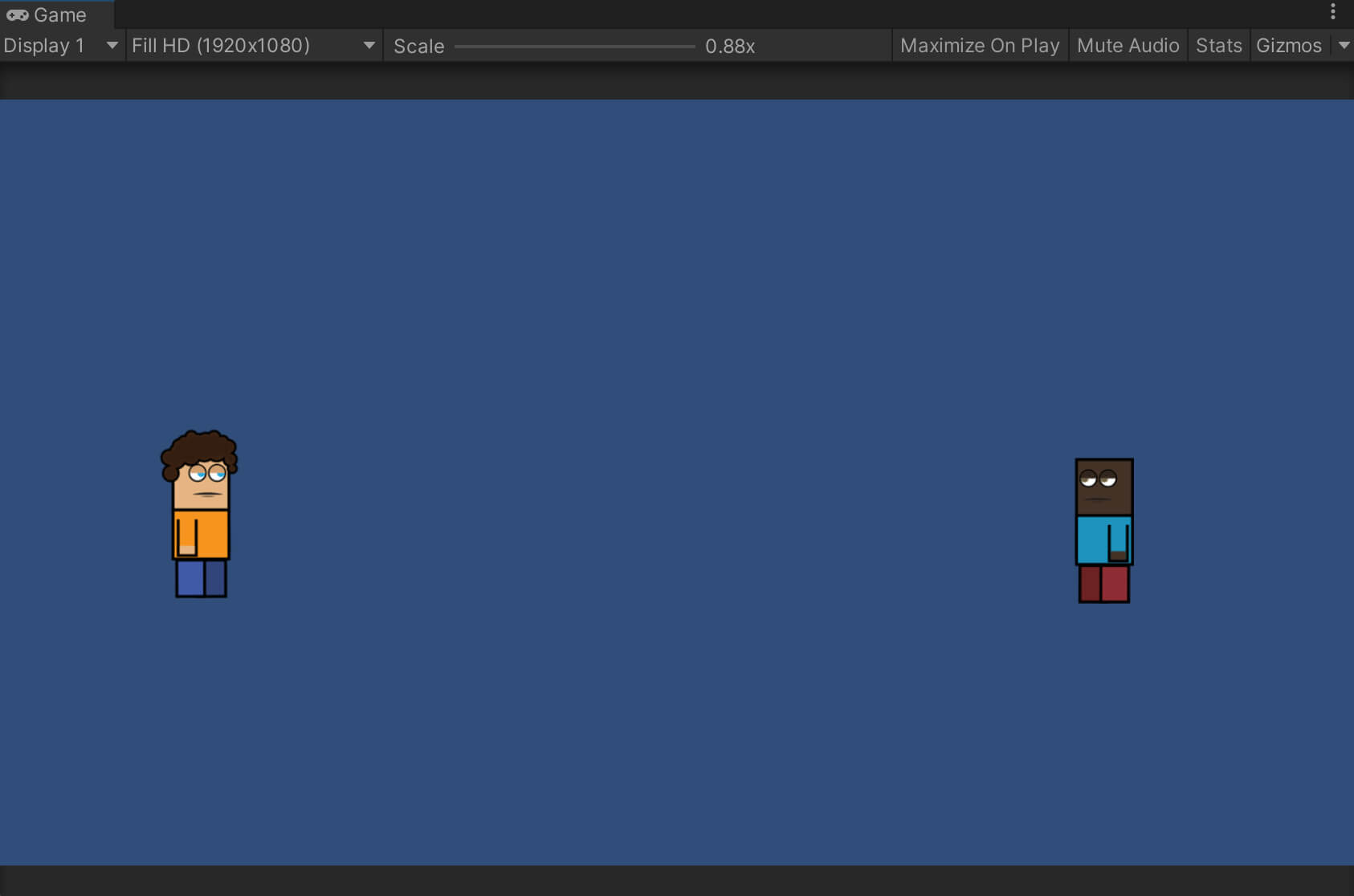Image resolution: width=1354 pixels, height=896 pixels.
Task: Toggle Gizmos in Game view
Action: [1289, 46]
